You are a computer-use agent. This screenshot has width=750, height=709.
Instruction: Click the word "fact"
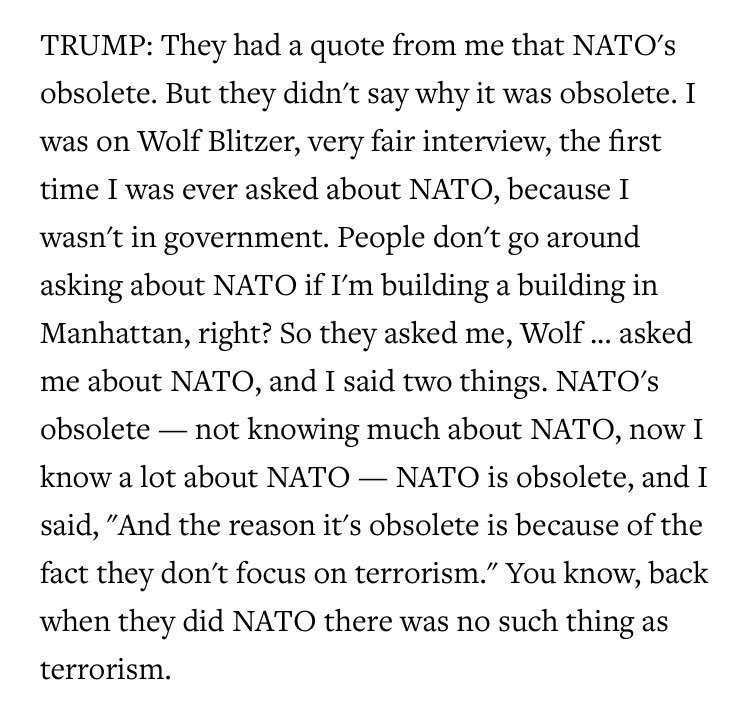pyautogui.click(x=65, y=573)
